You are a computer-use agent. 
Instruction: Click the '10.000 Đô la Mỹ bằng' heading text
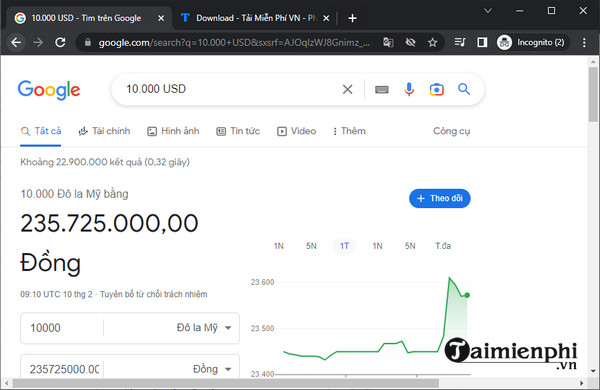click(x=74, y=194)
